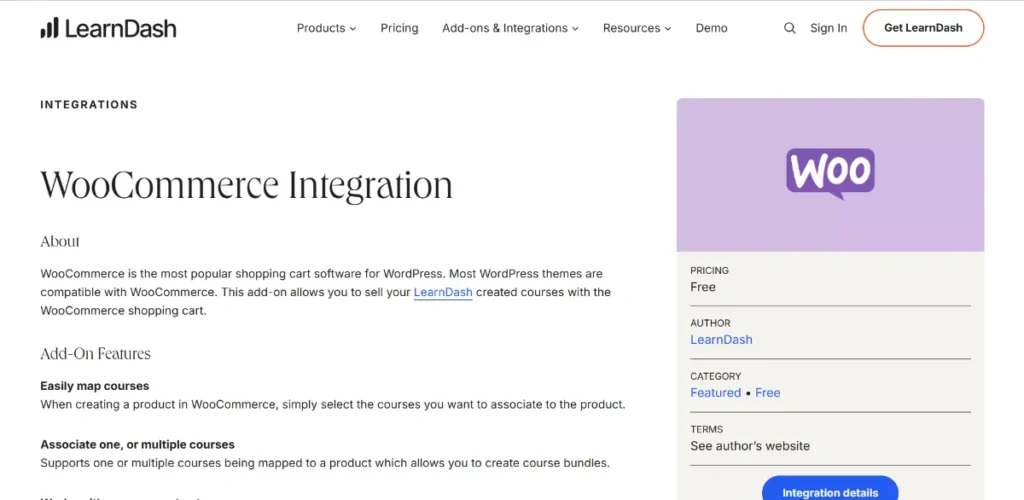
Task: Click the "See author's website" terms text
Action: pos(750,446)
